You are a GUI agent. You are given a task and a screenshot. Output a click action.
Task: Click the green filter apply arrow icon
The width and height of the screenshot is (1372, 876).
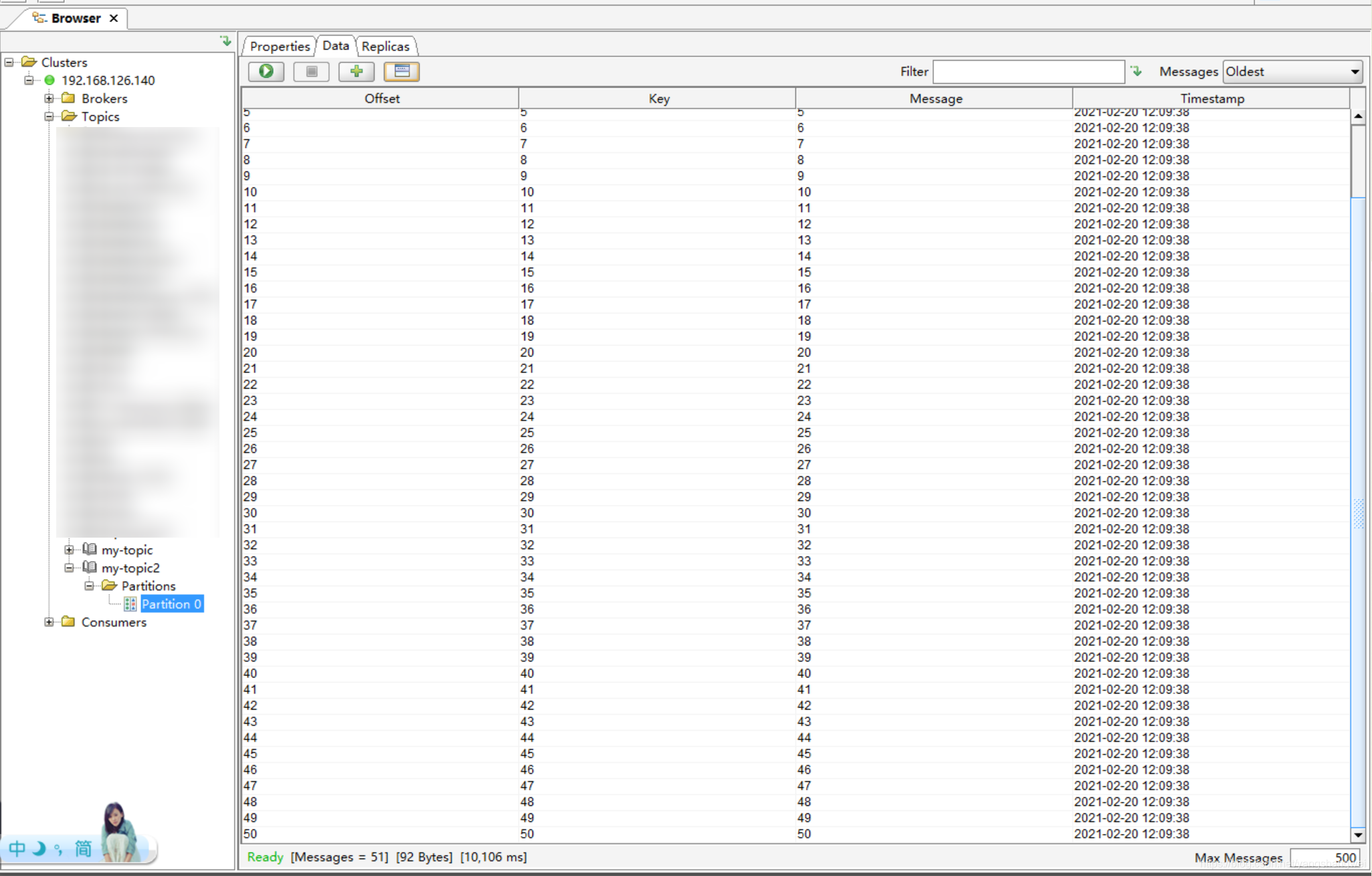(1137, 71)
